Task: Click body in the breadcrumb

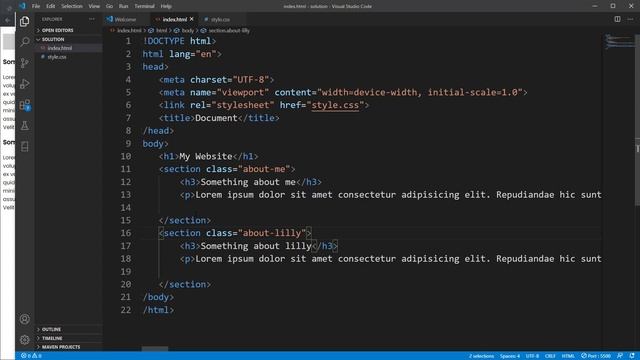Action: pyautogui.click(x=188, y=31)
